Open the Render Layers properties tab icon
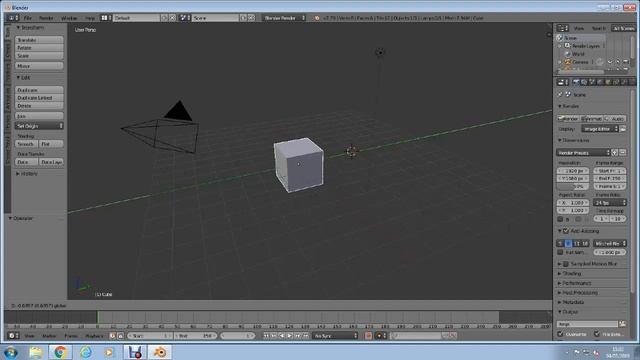640x360 pixels. (584, 82)
